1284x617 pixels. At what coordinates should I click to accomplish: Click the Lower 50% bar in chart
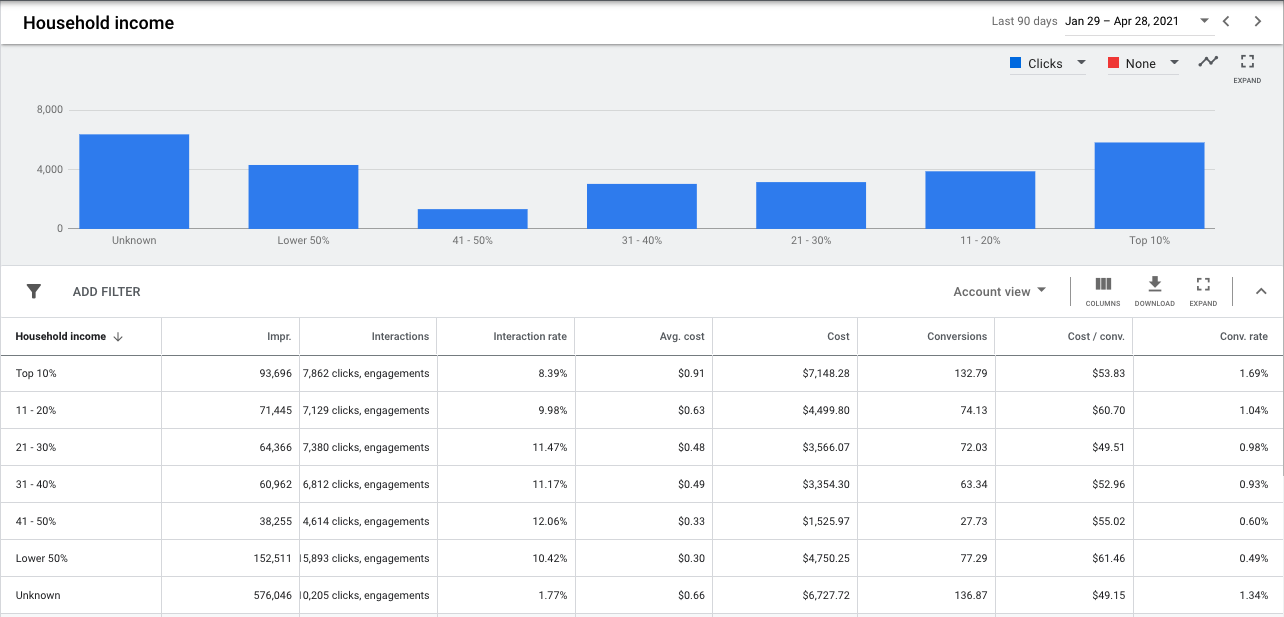[x=303, y=197]
